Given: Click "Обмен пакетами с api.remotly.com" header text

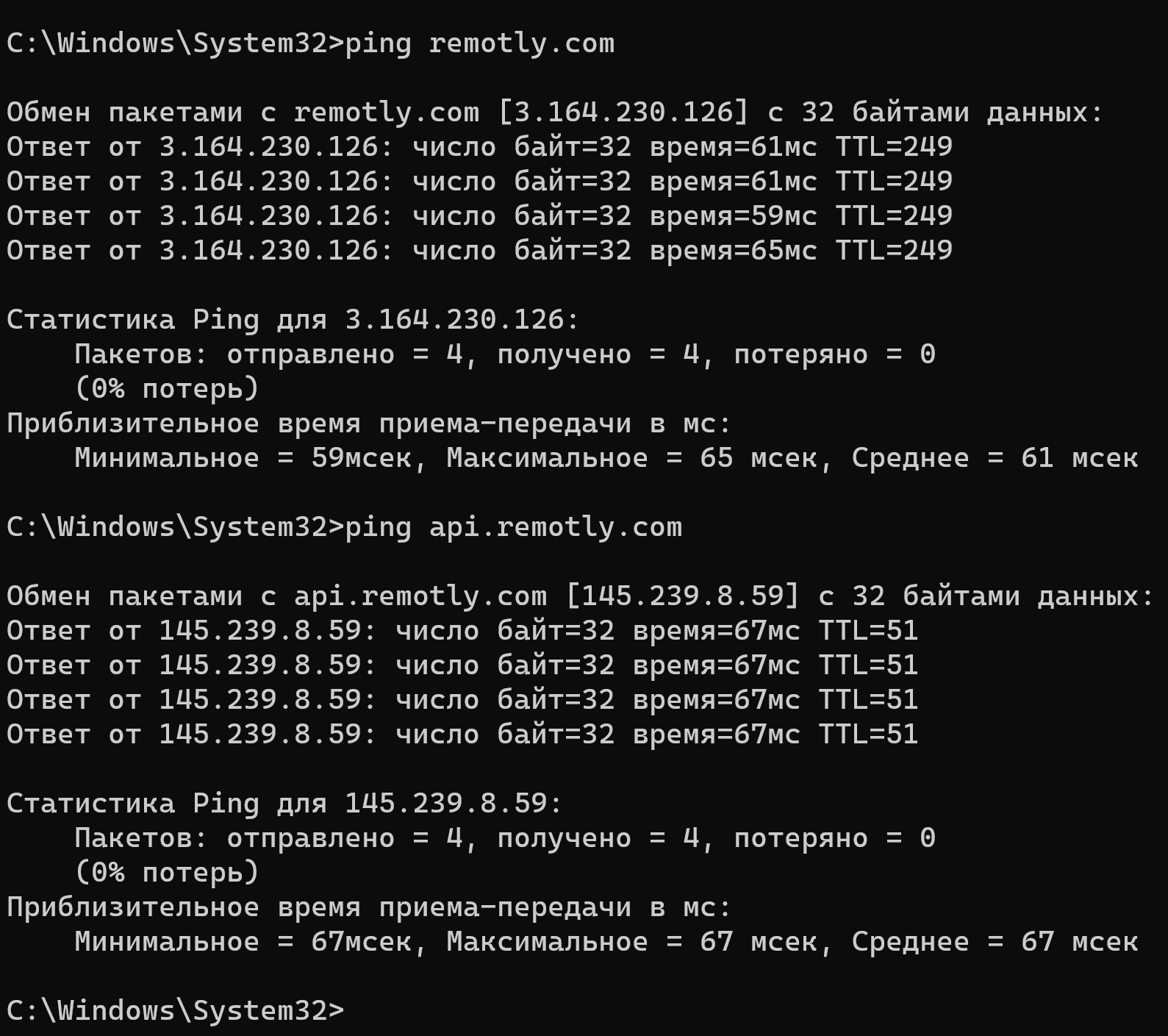Looking at the screenshot, I should point(276,596).
